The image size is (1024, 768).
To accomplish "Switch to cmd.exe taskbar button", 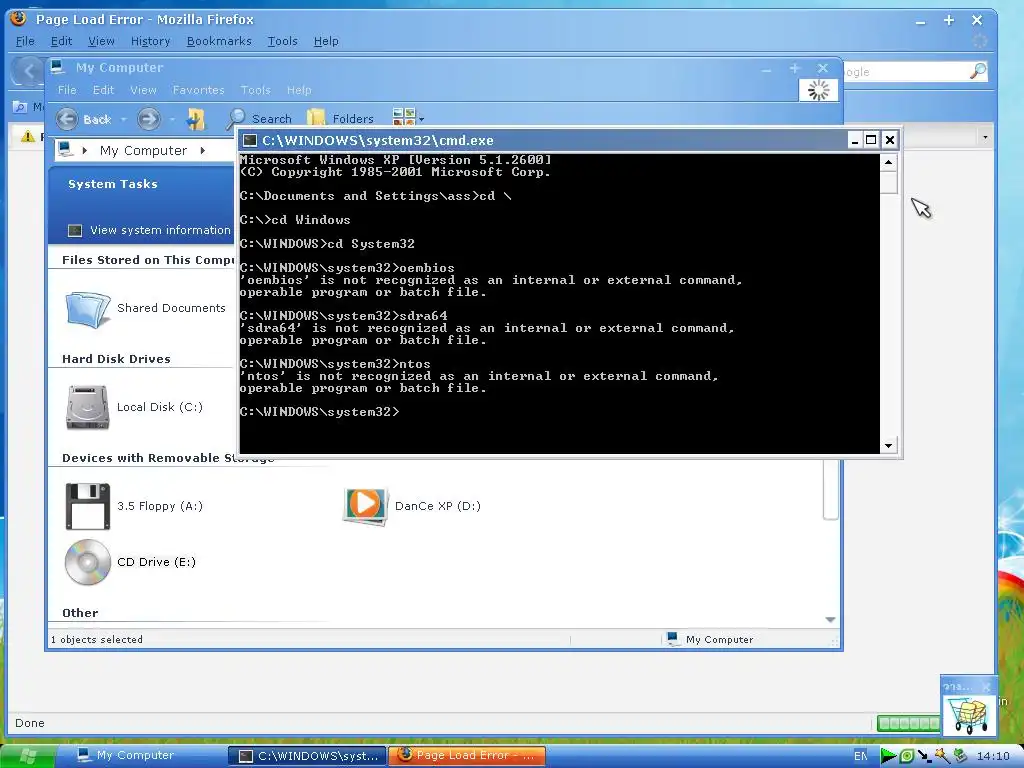I will 307,756.
